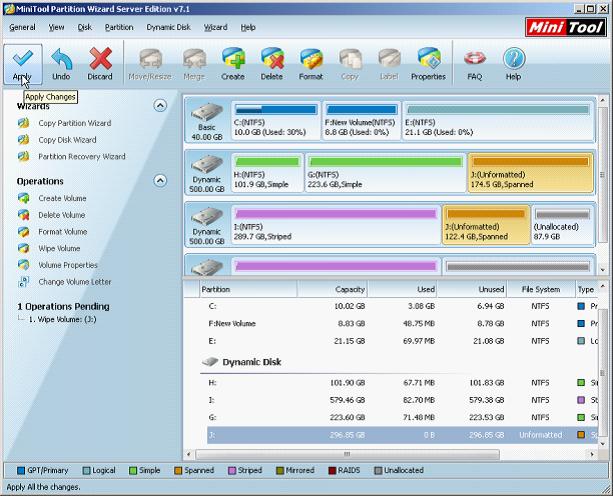
Task: Click the Undo arrow icon
Action: (x=61, y=59)
